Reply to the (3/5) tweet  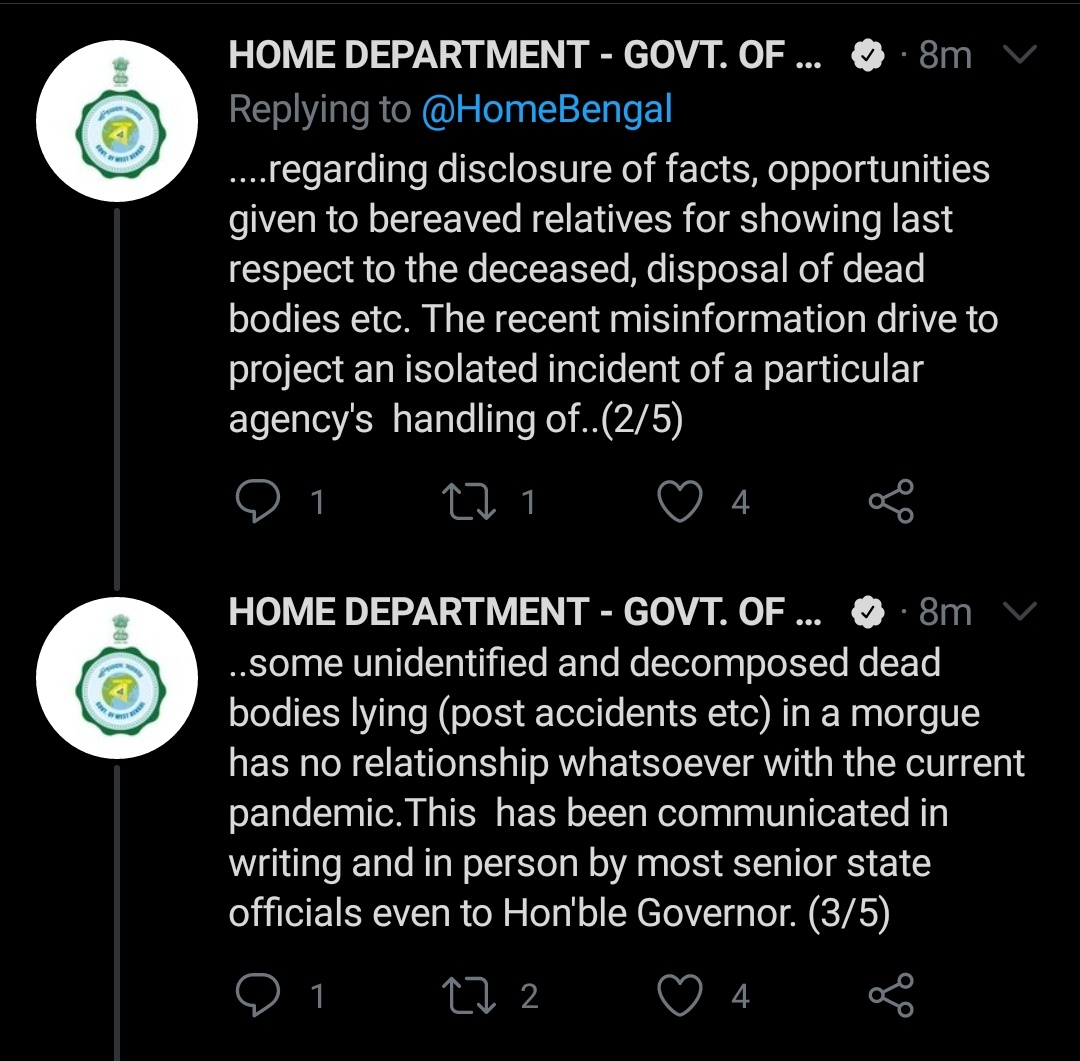(x=258, y=995)
